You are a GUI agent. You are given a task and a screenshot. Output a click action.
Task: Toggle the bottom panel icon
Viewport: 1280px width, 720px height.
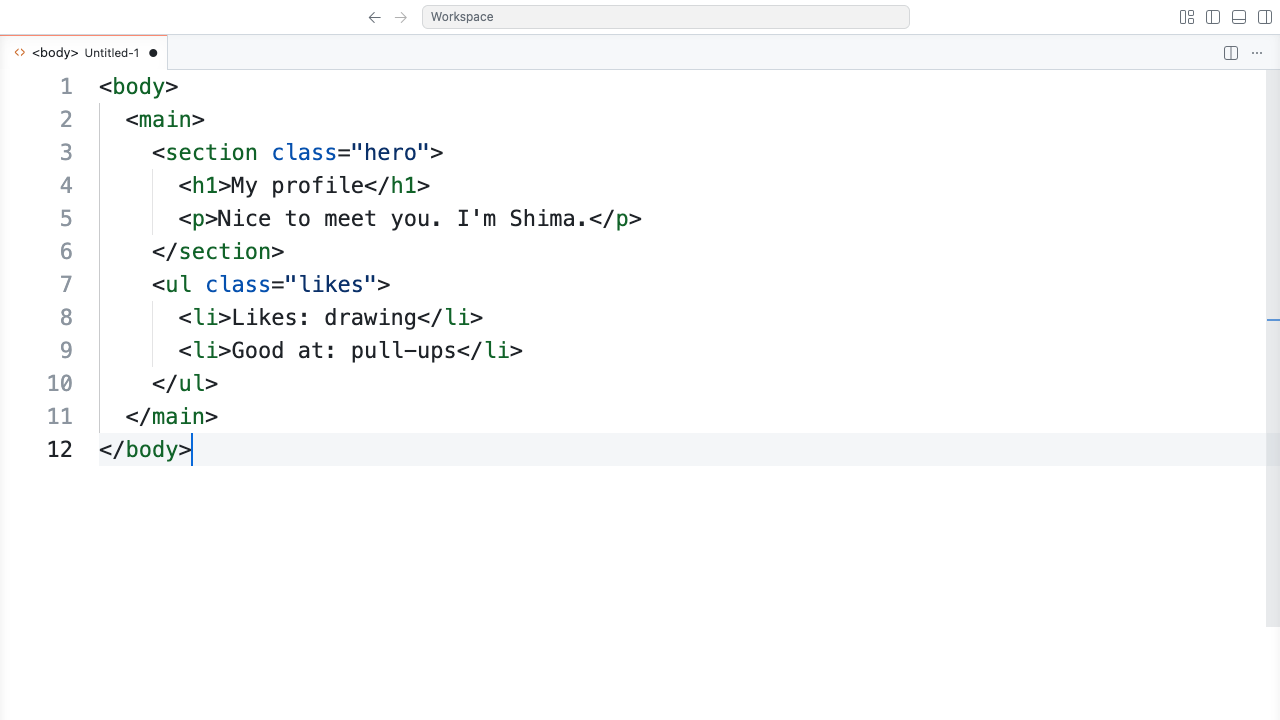point(1239,17)
